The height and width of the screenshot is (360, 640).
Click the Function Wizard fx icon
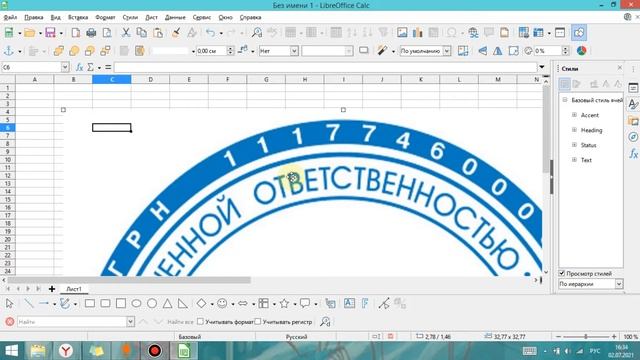(80, 67)
